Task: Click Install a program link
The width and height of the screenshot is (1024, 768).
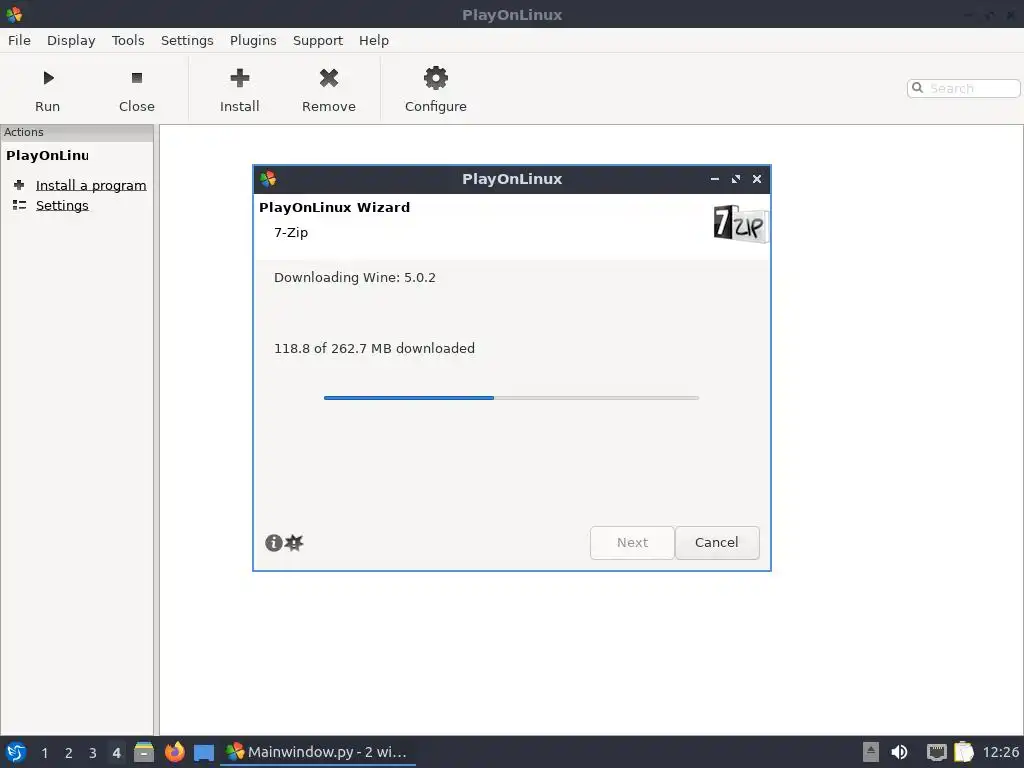Action: coord(91,185)
